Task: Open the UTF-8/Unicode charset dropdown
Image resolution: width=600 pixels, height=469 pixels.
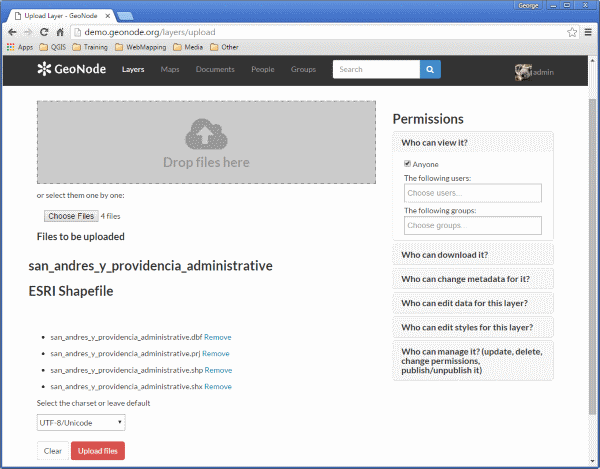Action: [81, 423]
